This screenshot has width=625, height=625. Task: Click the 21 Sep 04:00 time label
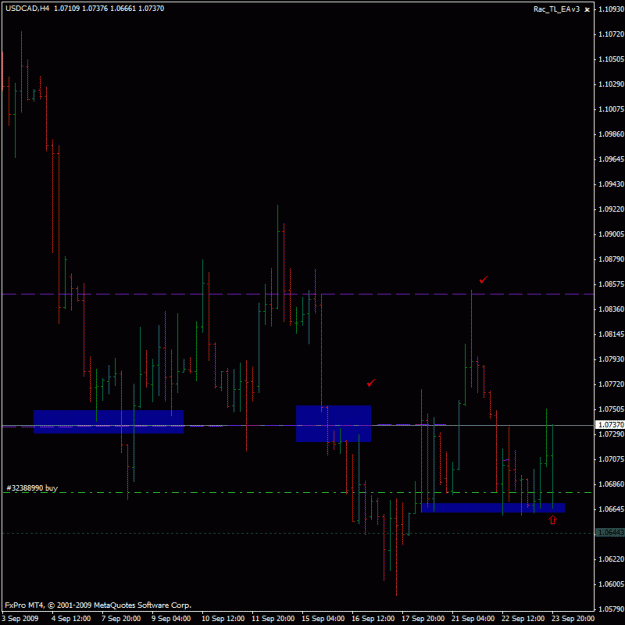(474, 619)
